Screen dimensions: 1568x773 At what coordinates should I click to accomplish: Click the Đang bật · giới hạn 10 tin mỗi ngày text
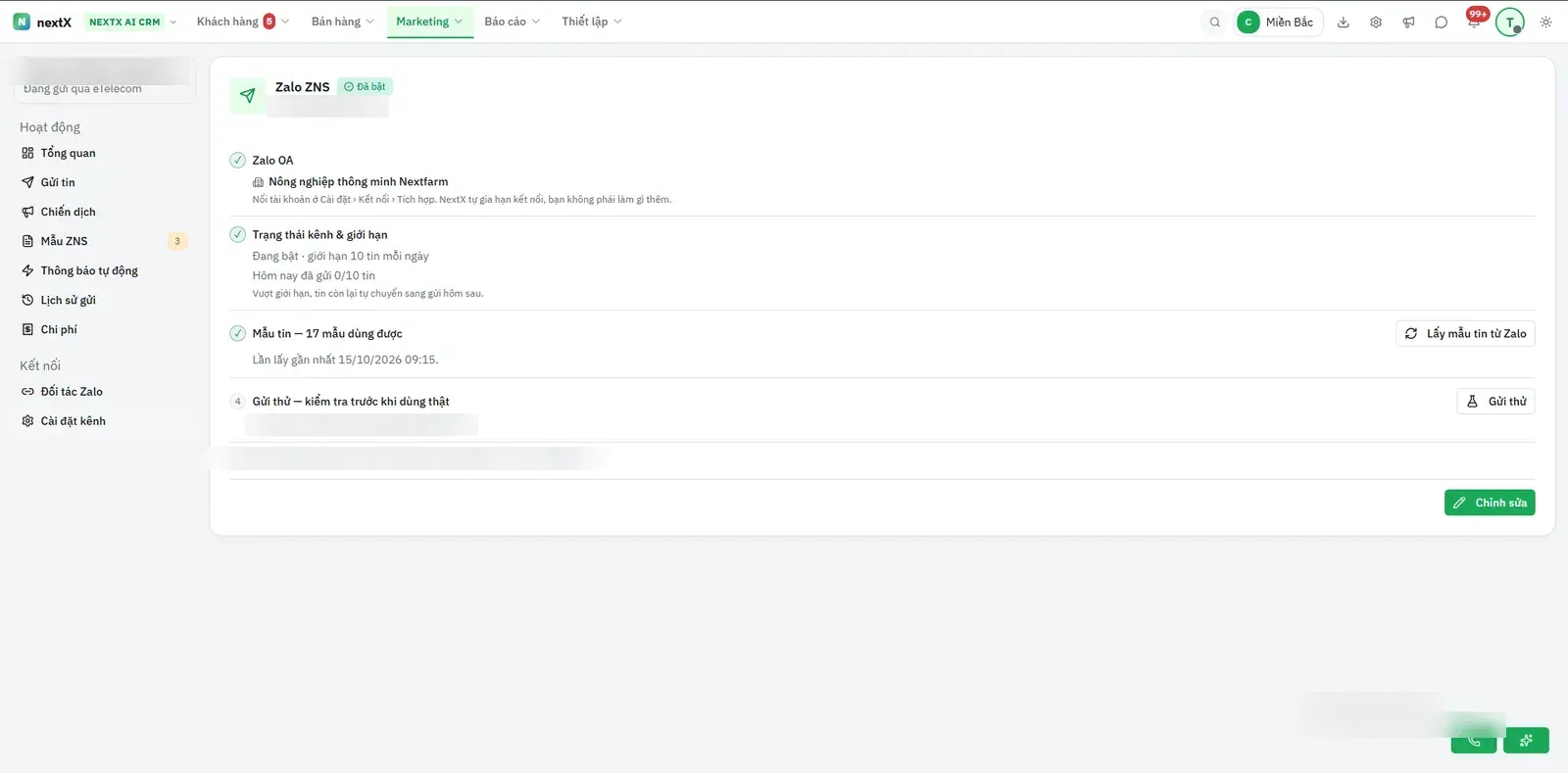[x=340, y=256]
